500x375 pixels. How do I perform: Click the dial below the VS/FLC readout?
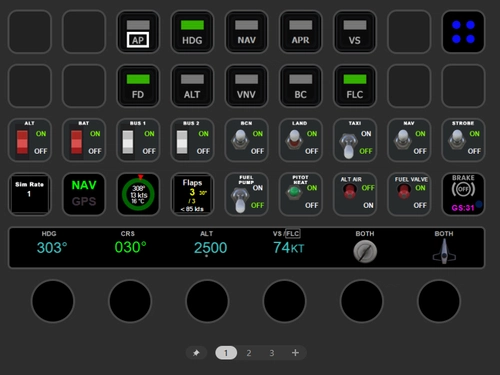(x=284, y=301)
